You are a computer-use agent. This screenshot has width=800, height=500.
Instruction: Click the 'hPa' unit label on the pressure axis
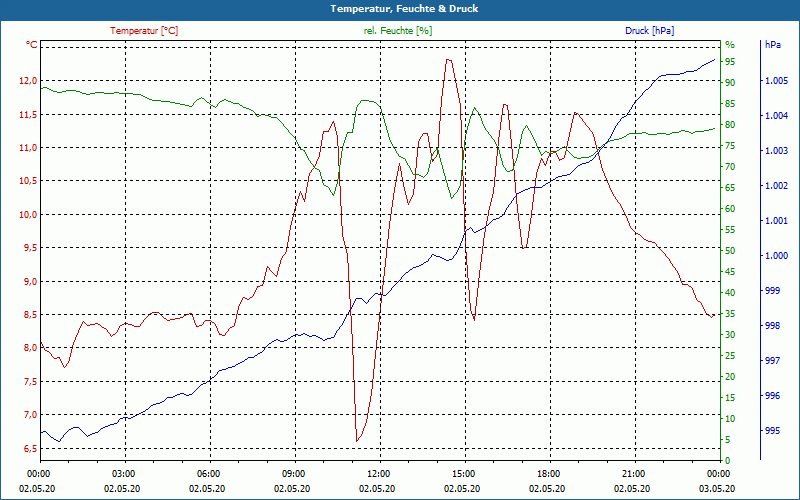pos(772,45)
